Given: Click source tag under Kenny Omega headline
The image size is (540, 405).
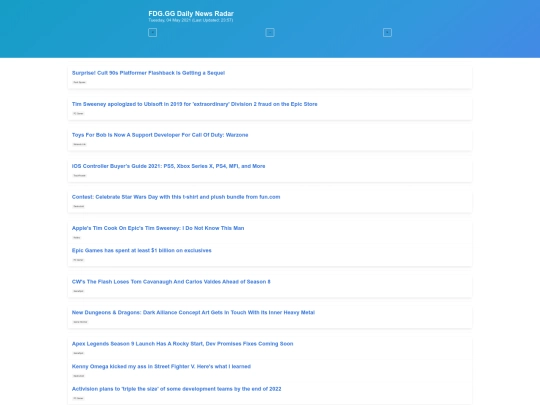Looking at the screenshot, I should tap(79, 376).
